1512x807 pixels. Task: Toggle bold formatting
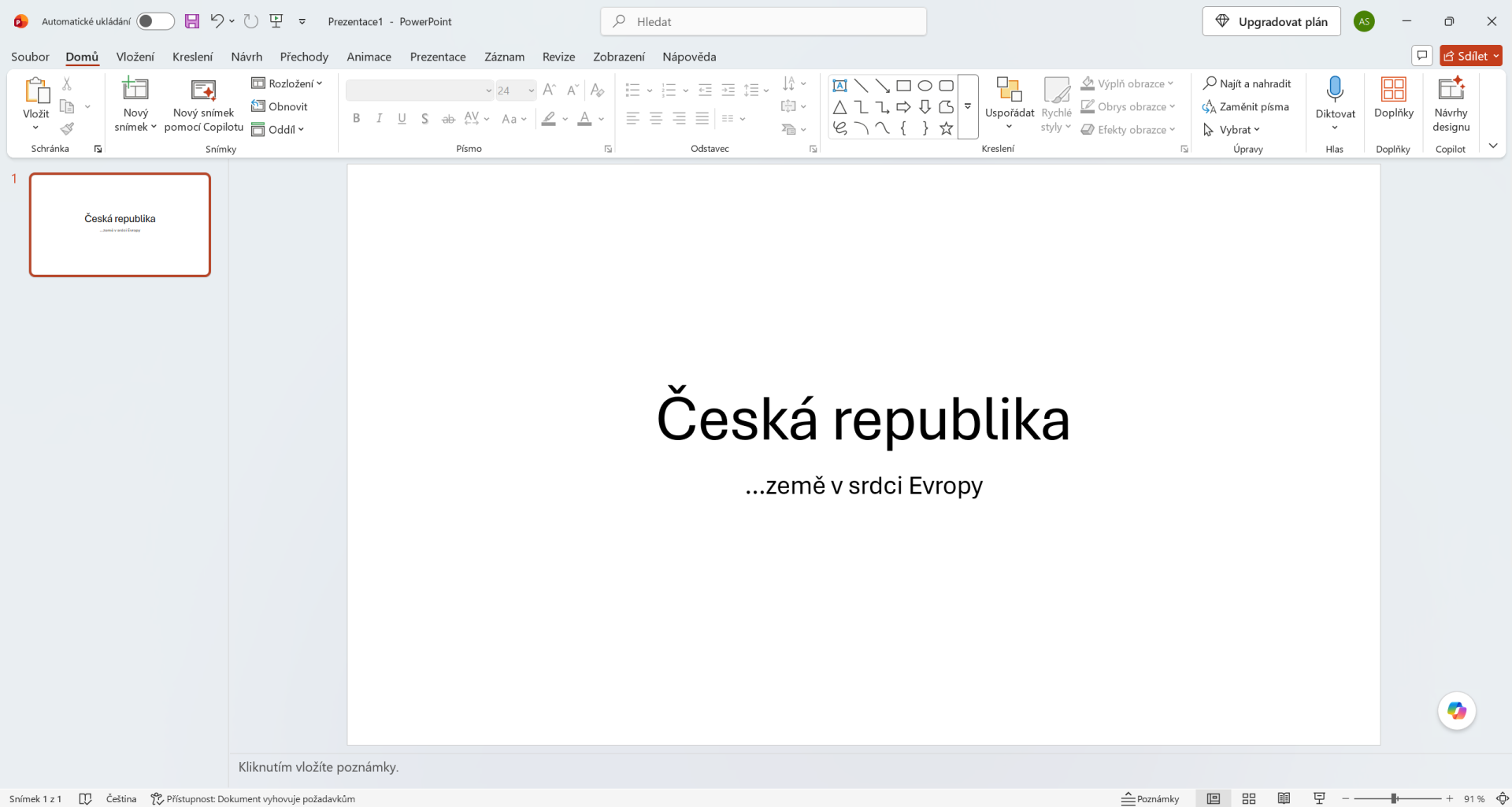[x=357, y=118]
